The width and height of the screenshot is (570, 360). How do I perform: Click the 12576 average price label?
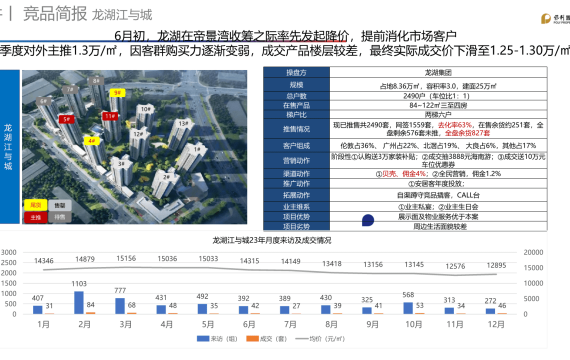[455, 266]
